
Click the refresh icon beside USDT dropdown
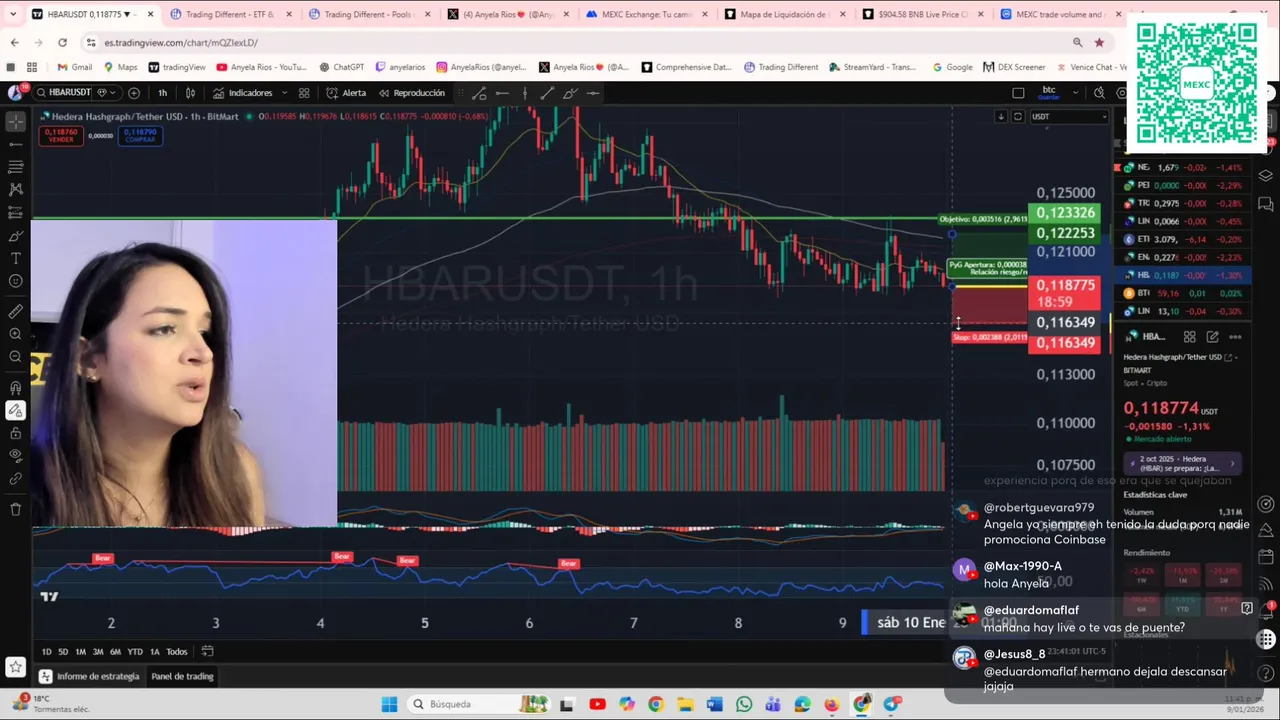point(1018,117)
